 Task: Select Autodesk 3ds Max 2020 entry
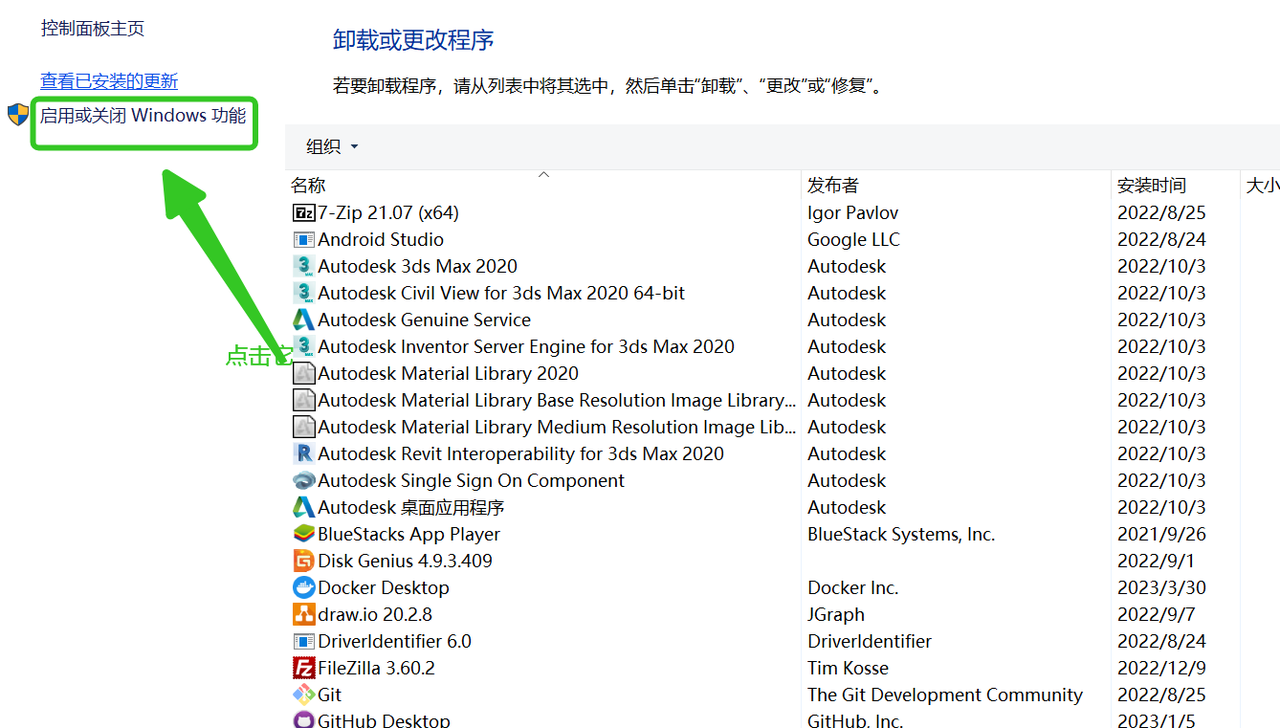(418, 266)
